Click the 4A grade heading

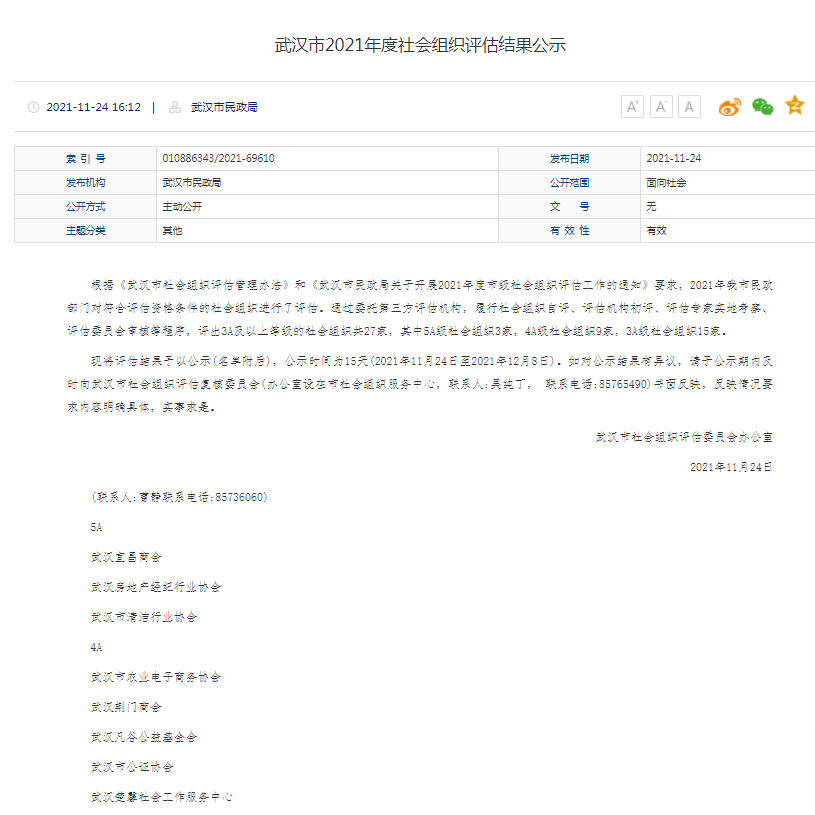(x=96, y=647)
